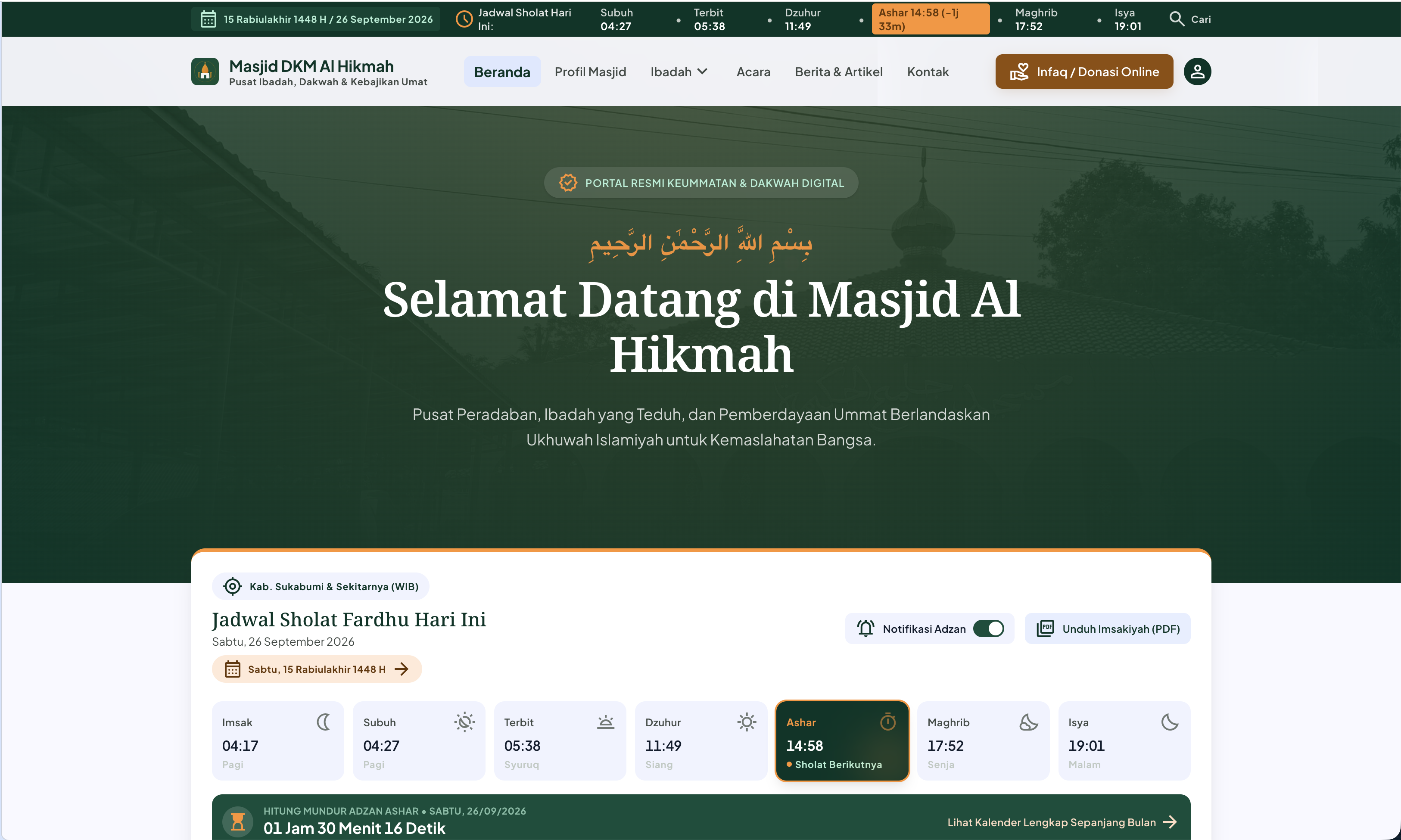1401x840 pixels.
Task: Toggle the Notifikasi Adzan switch
Action: pyautogui.click(x=989, y=628)
